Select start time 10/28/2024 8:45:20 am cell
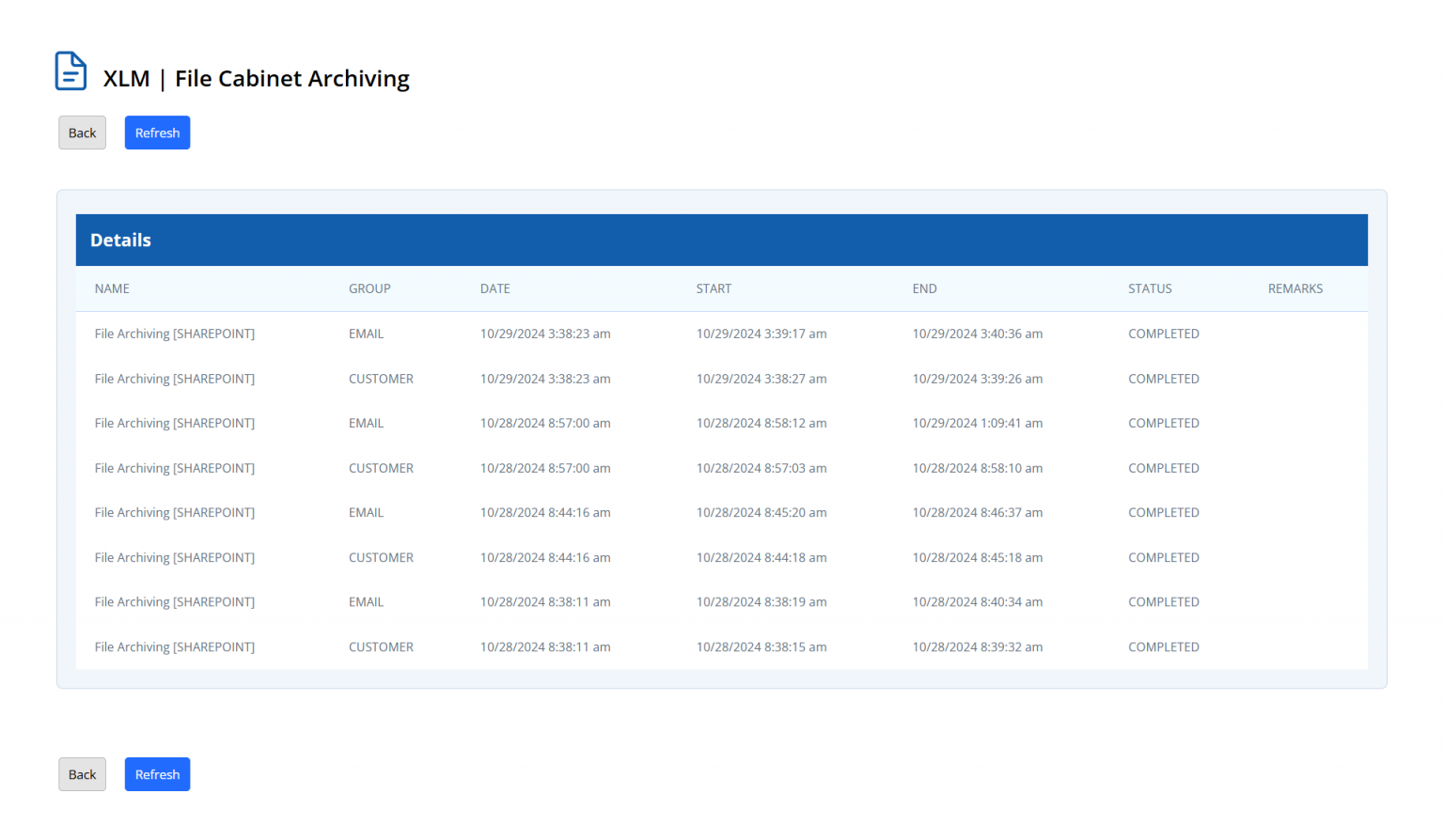 (x=761, y=513)
